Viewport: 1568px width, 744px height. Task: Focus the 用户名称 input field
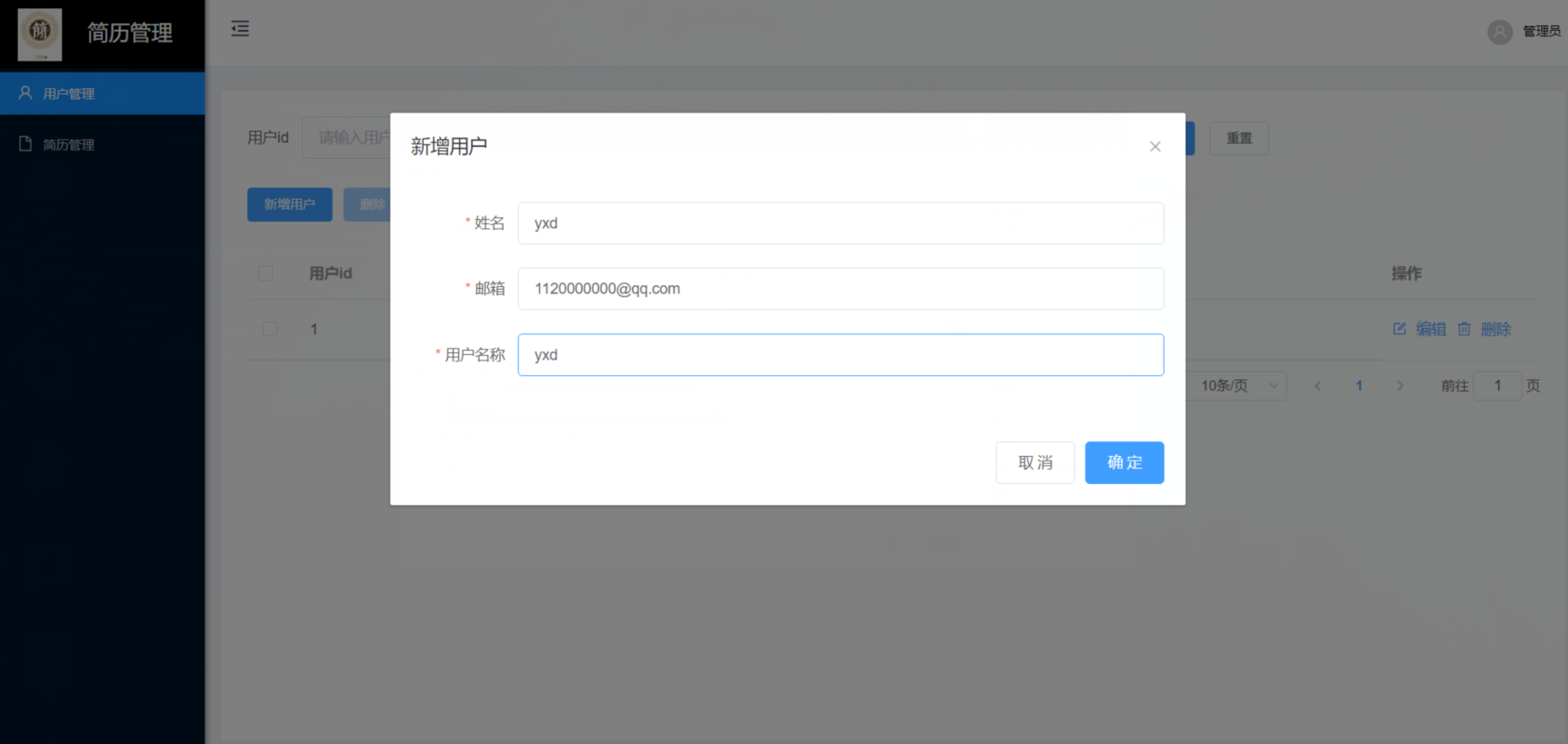(x=840, y=355)
